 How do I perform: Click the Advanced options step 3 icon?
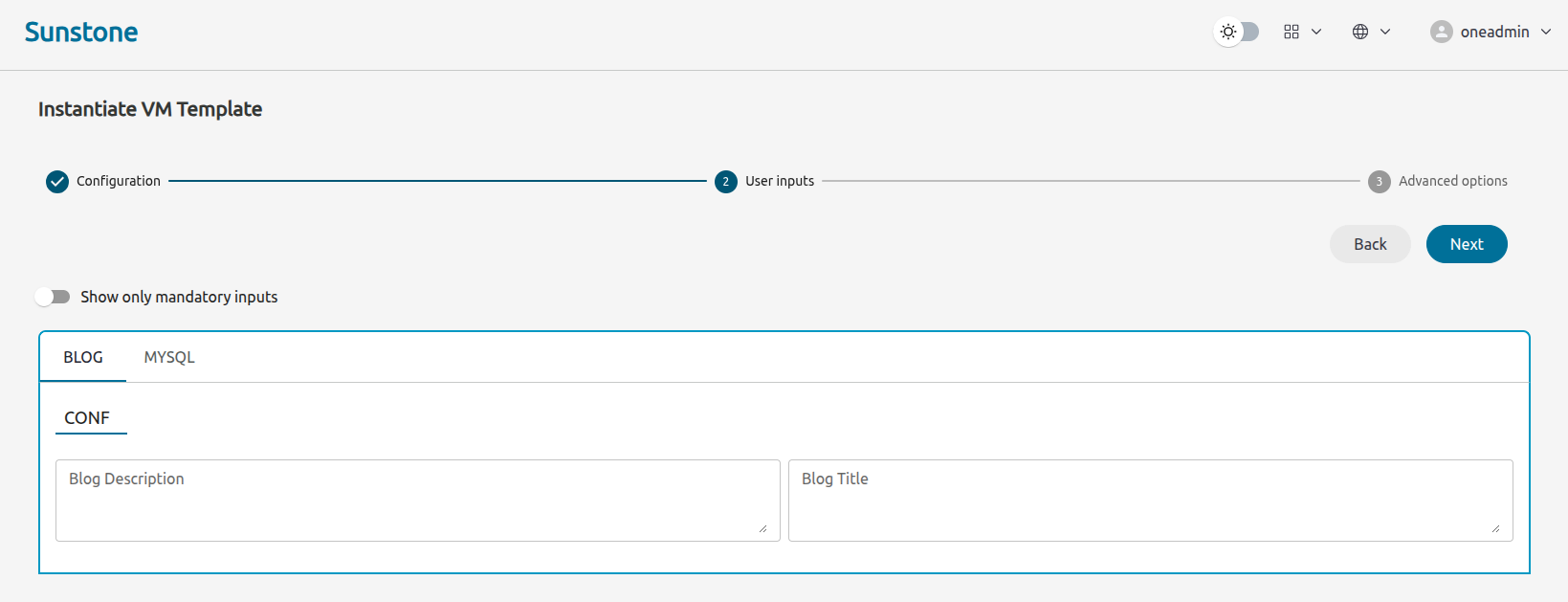click(1379, 181)
